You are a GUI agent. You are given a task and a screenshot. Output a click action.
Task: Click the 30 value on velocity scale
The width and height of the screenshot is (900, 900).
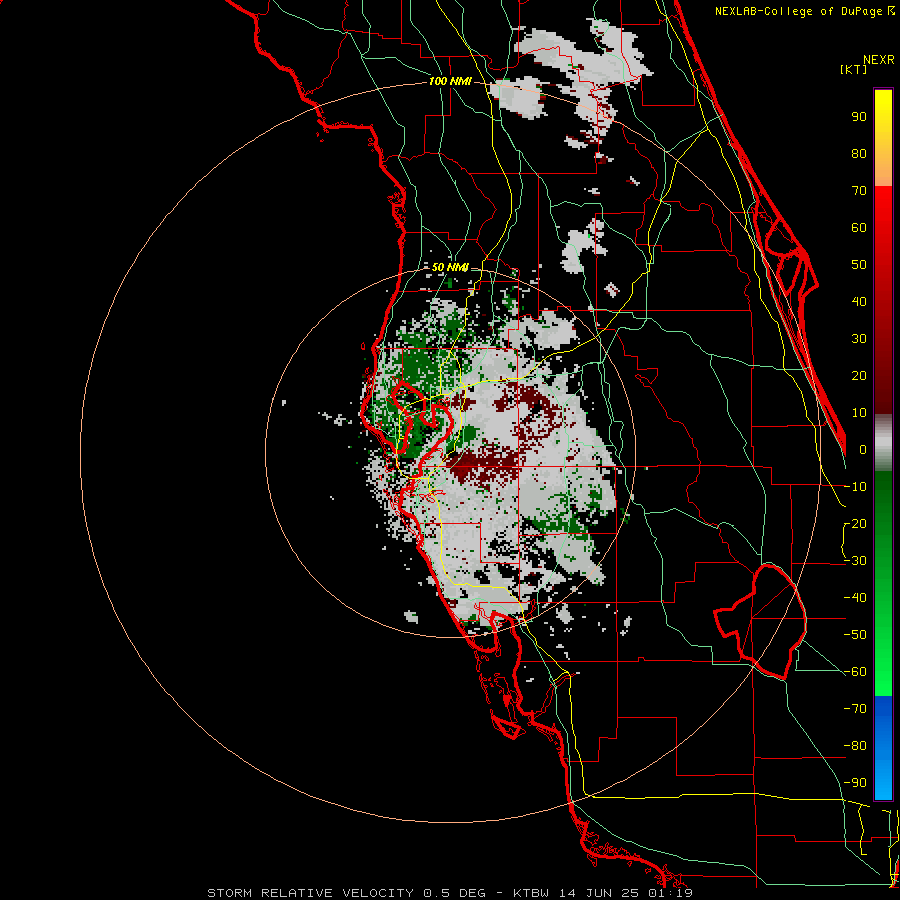coord(859,339)
